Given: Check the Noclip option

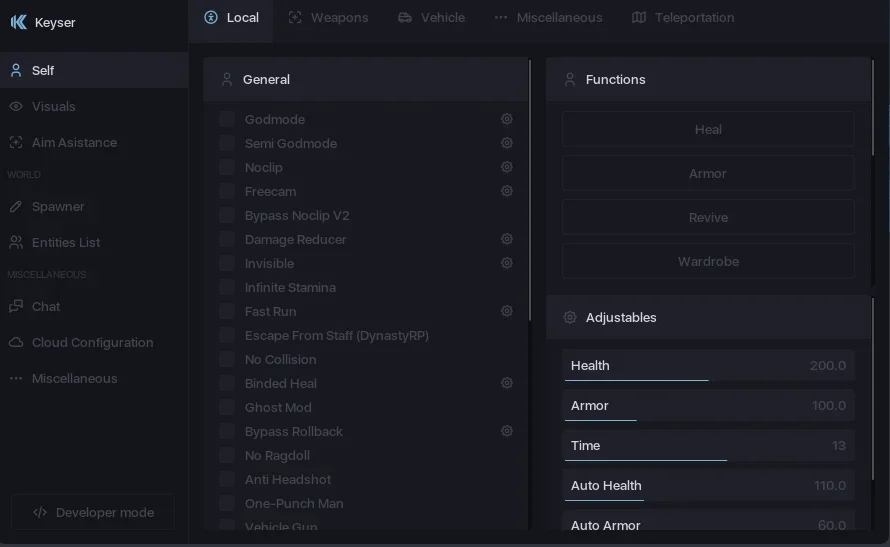Looking at the screenshot, I should 226,167.
